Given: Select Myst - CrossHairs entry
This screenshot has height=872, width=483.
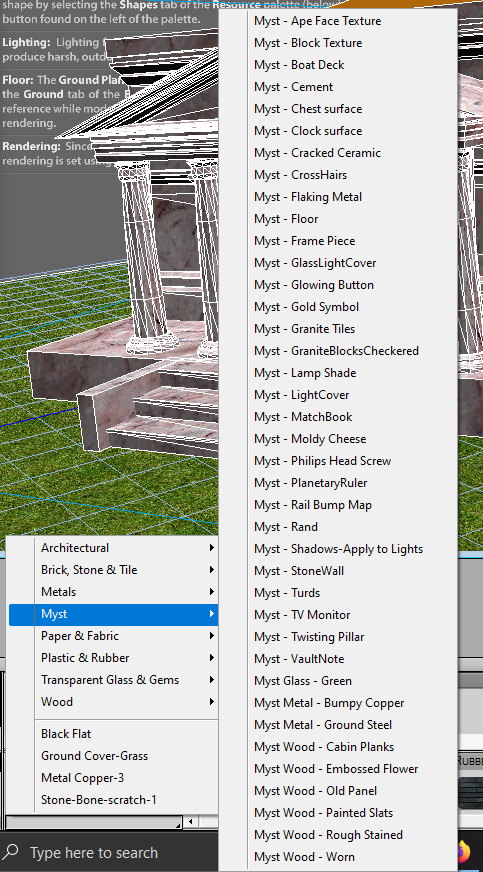Looking at the screenshot, I should 338,175.
